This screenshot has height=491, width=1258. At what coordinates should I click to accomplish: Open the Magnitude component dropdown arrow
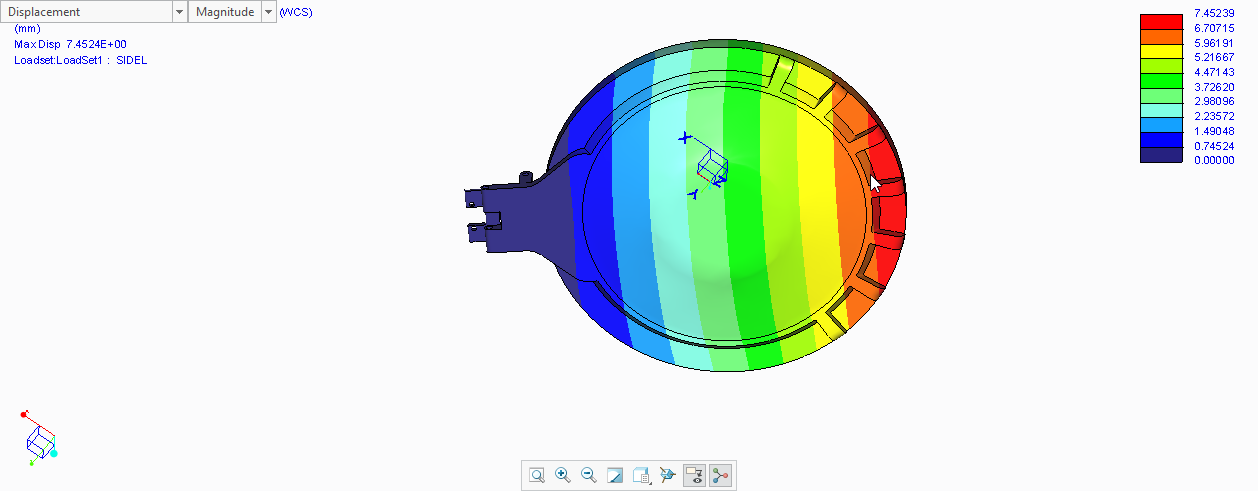pos(268,12)
